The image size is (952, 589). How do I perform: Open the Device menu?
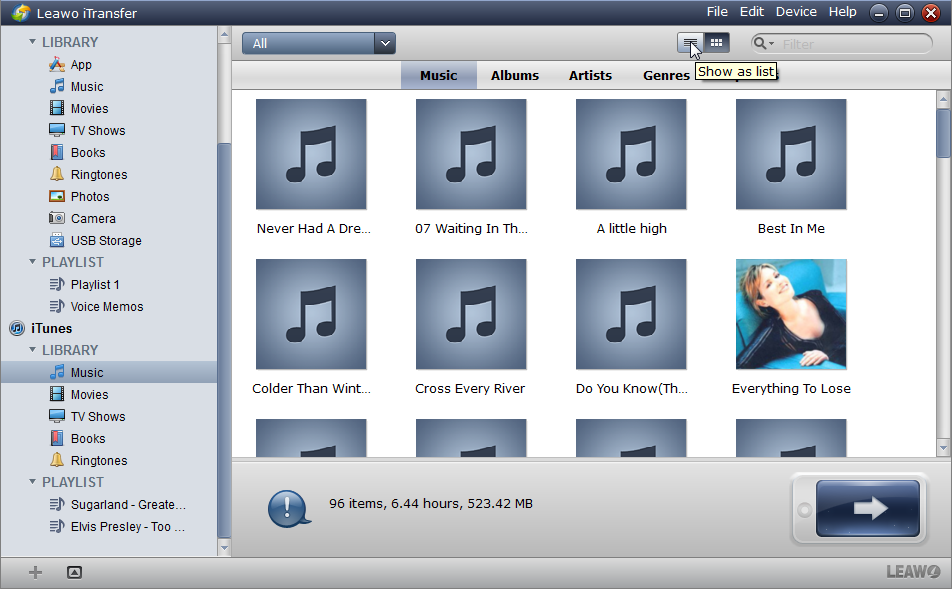point(796,12)
